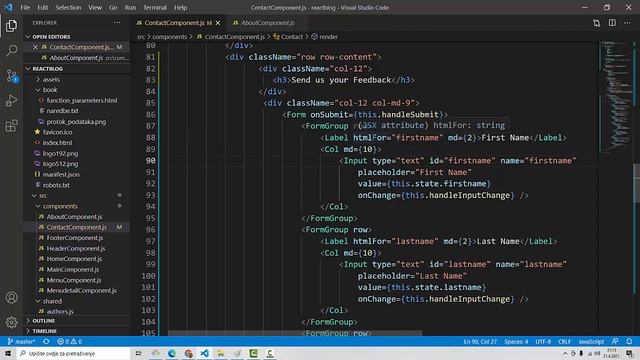Image resolution: width=640 pixels, height=360 pixels.
Task: Open MenudetailComponent.js file
Action: coord(81,291)
